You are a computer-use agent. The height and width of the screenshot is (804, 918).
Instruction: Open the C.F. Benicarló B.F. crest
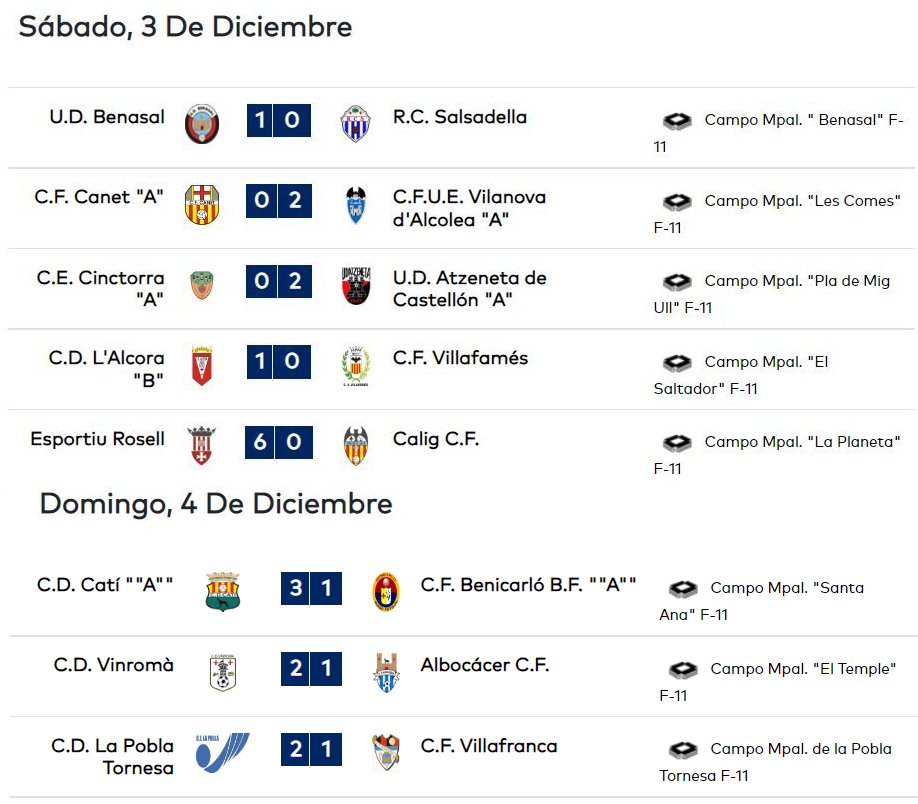(x=386, y=591)
